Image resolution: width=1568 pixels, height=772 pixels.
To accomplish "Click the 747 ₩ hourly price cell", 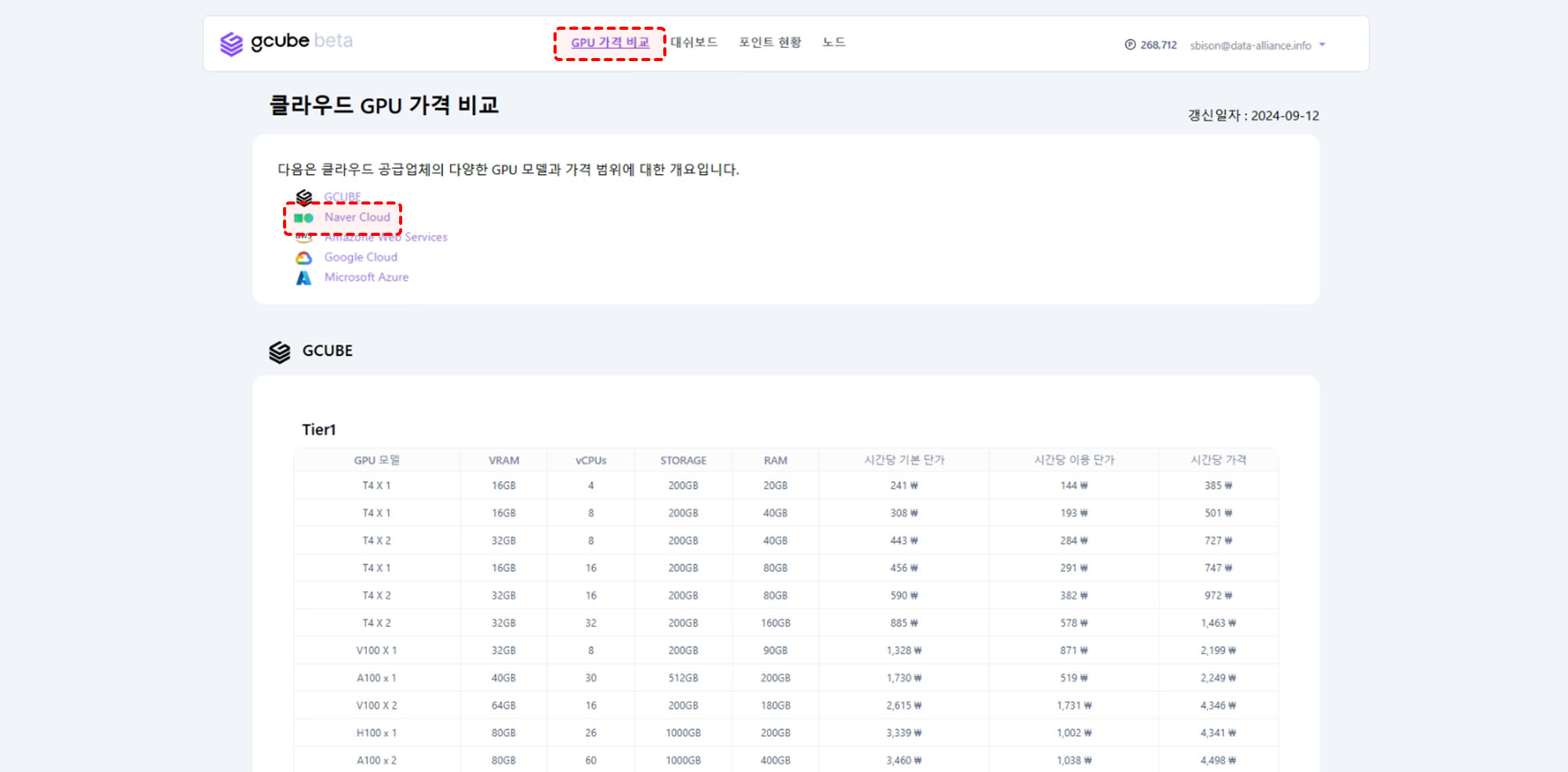I will point(1218,568).
